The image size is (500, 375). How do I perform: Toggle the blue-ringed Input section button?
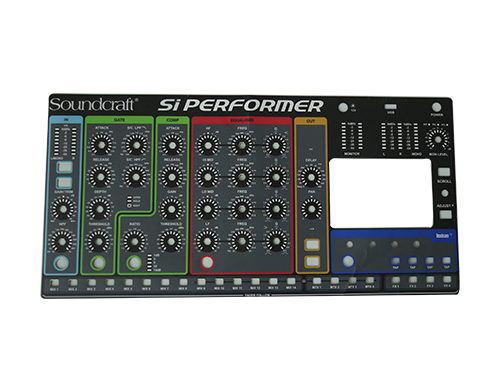[61, 263]
